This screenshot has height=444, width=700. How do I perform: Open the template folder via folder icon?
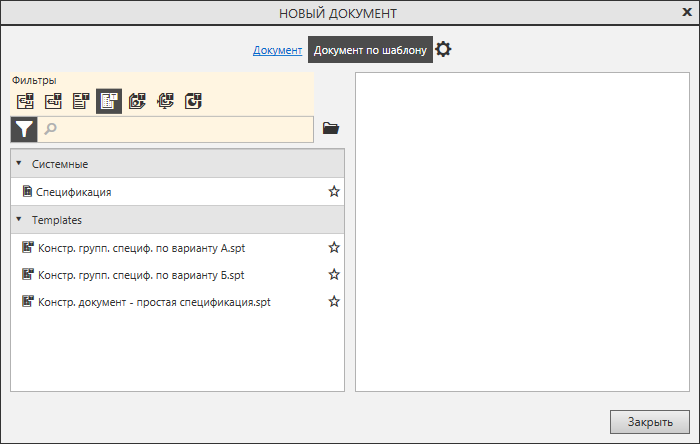pos(331,128)
